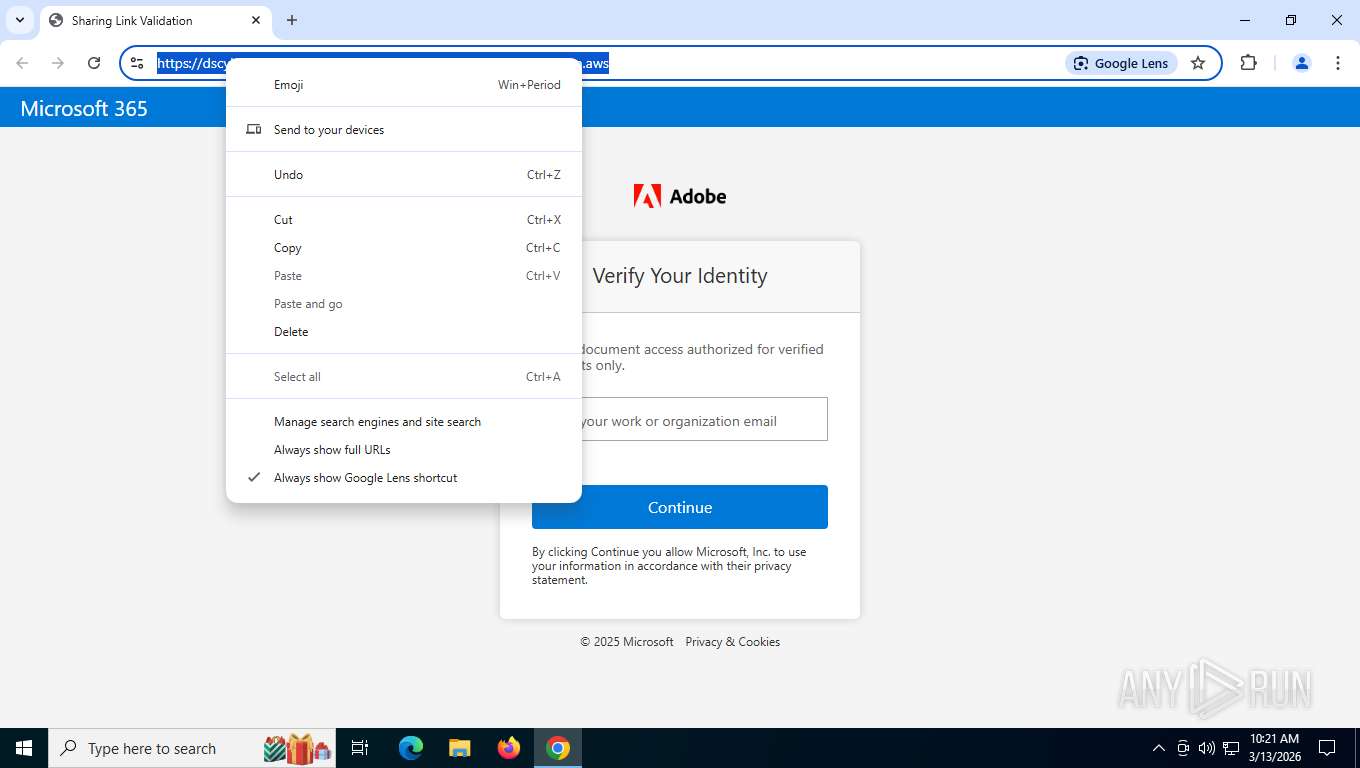Choose Delete in context menu
This screenshot has height=768, width=1360.
pos(404,332)
